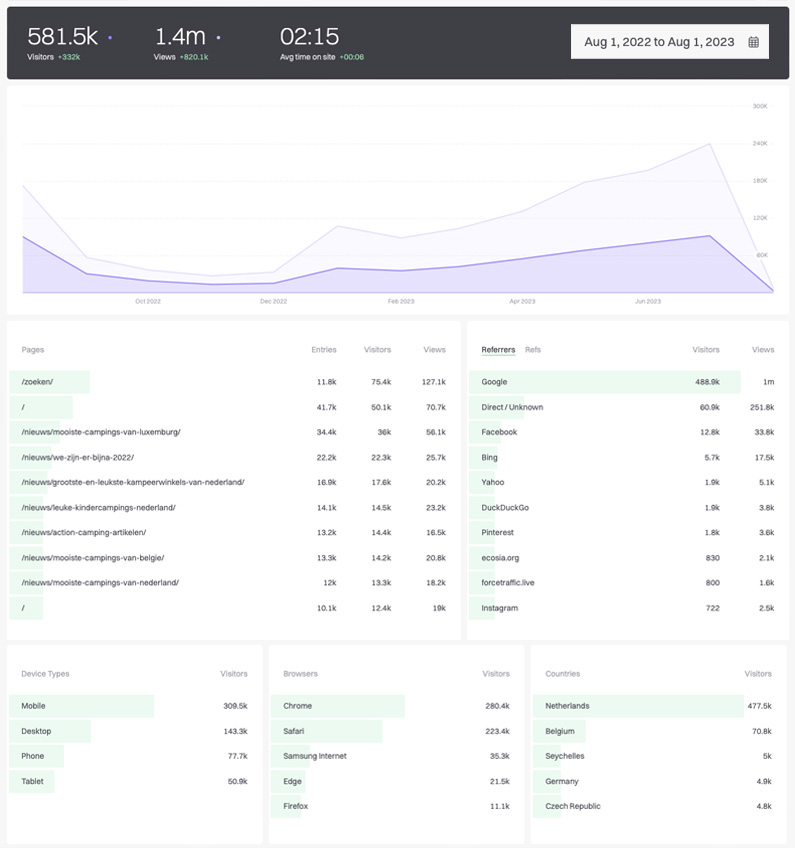Click the forcetraffic.live referrer
Image resolution: width=795 pixels, height=848 pixels.
tap(508, 582)
